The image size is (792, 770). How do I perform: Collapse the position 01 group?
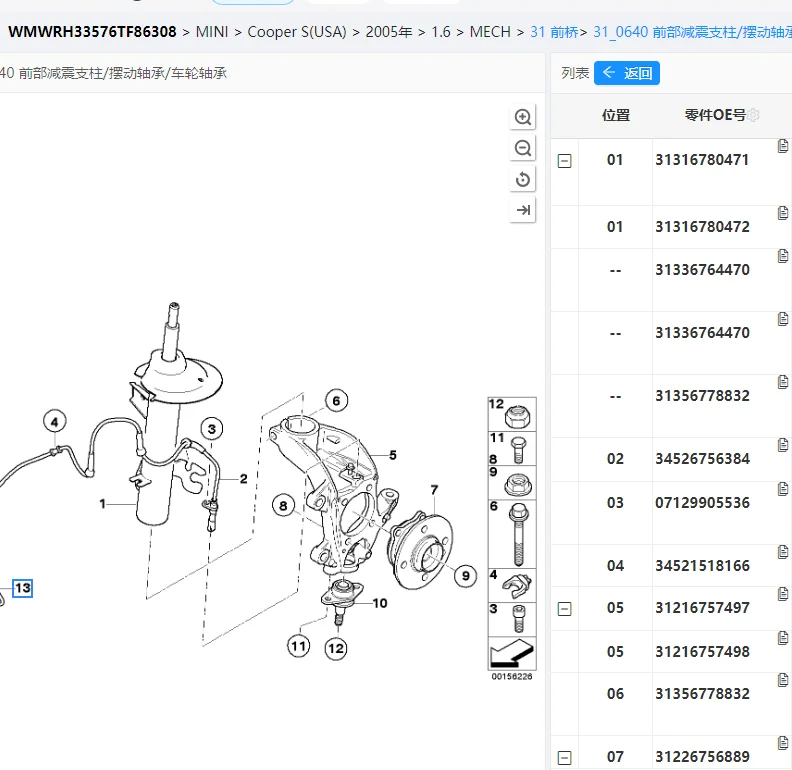coord(564,161)
